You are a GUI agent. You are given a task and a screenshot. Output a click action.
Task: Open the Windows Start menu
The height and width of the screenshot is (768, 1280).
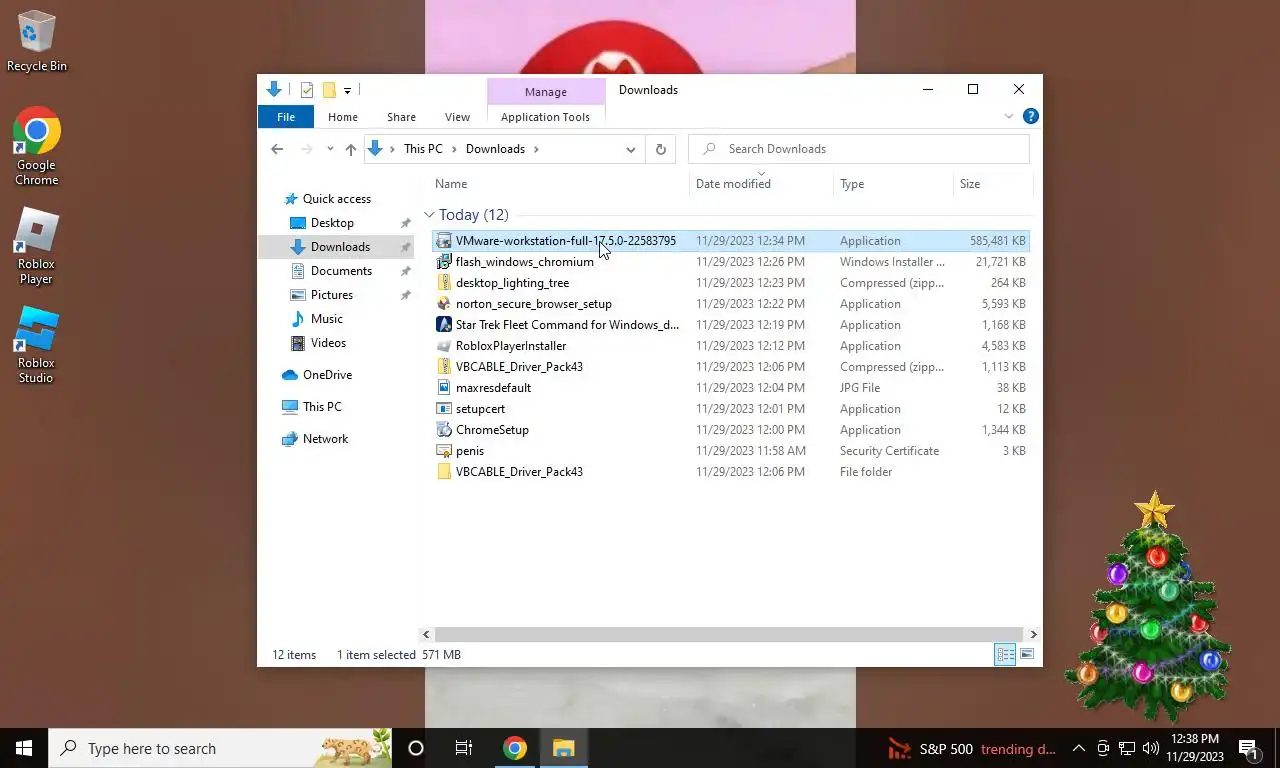coord(24,748)
